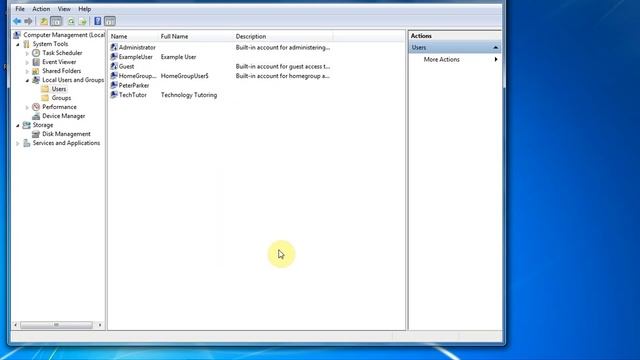The width and height of the screenshot is (640, 360).
Task: Click the Event Viewer icon
Action: point(36,62)
